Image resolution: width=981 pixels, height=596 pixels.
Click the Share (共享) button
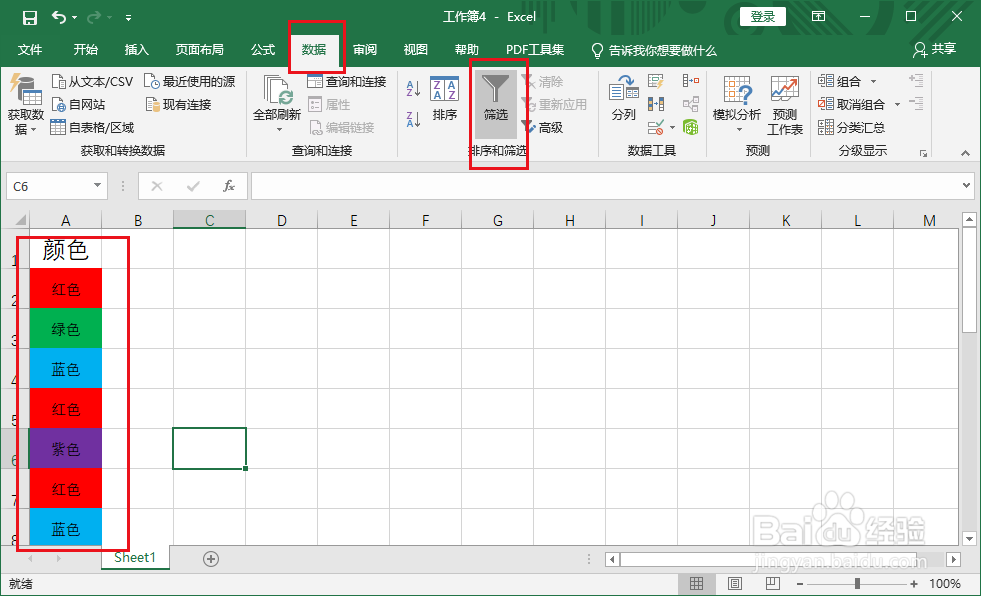tap(934, 49)
